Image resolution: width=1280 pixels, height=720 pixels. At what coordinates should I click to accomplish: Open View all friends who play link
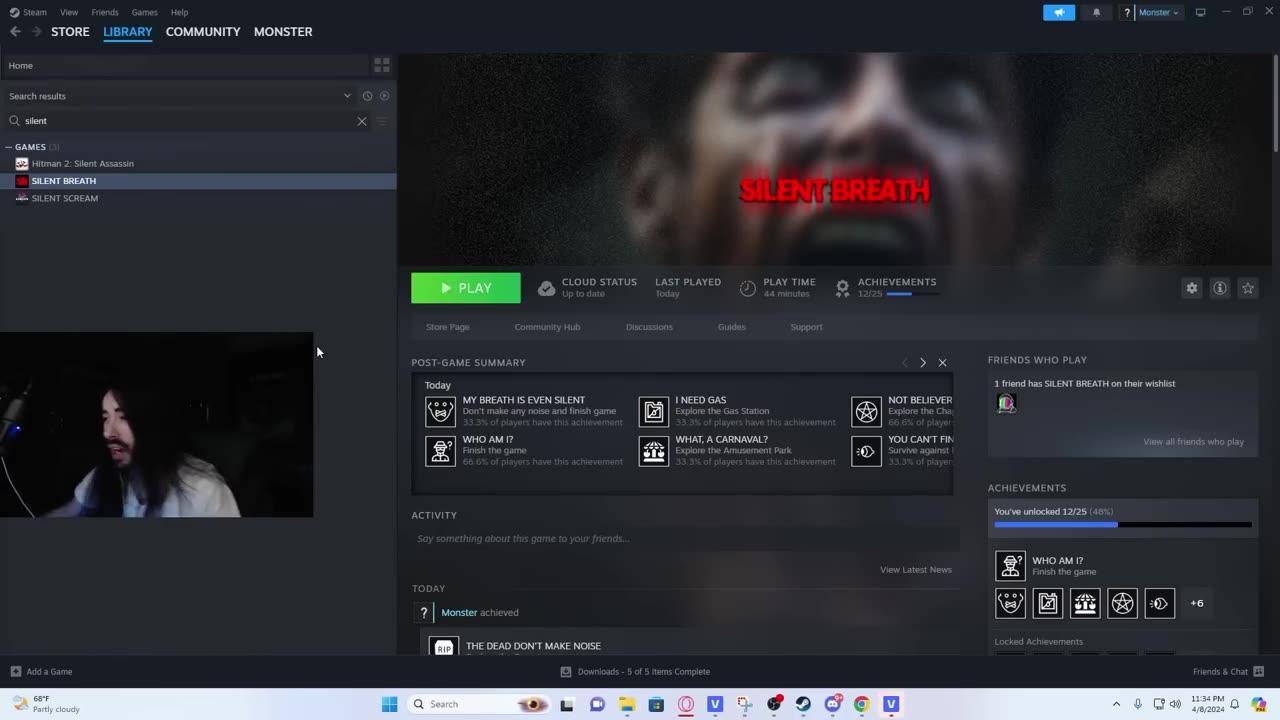pos(1193,441)
